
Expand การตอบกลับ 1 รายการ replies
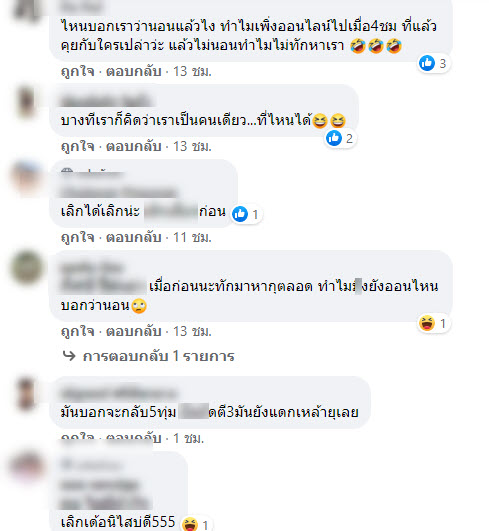point(158,356)
